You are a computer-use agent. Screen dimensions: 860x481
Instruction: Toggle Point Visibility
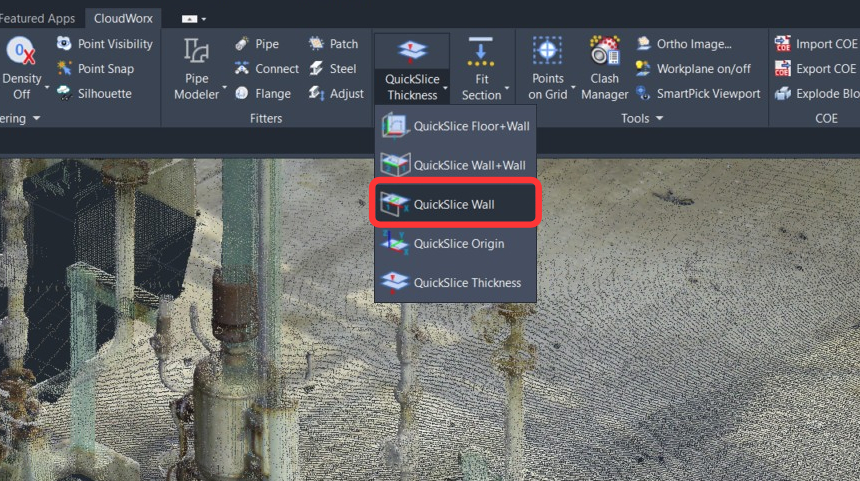[105, 44]
